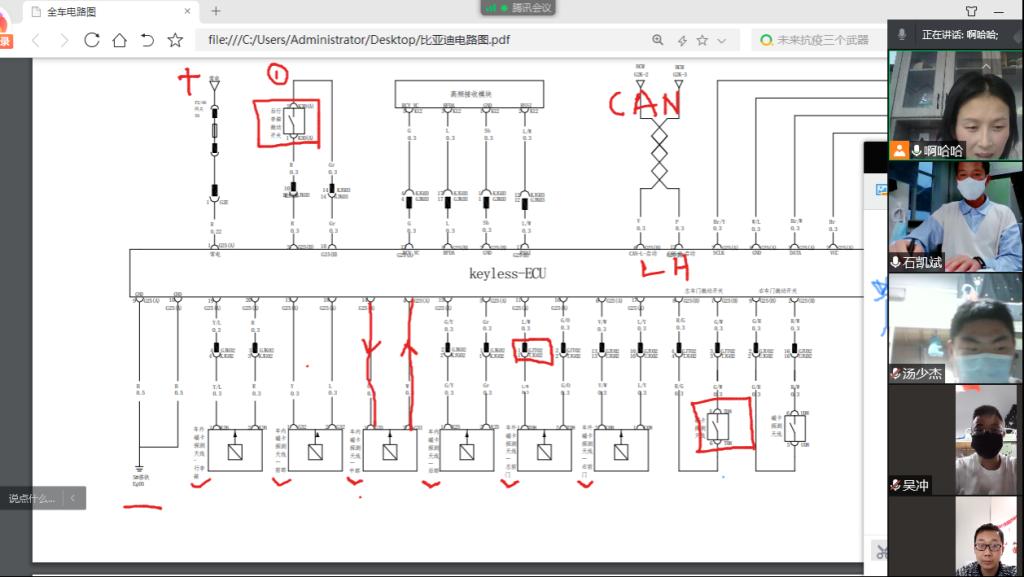Click the lightning speed-mode icon

pyautogui.click(x=682, y=40)
